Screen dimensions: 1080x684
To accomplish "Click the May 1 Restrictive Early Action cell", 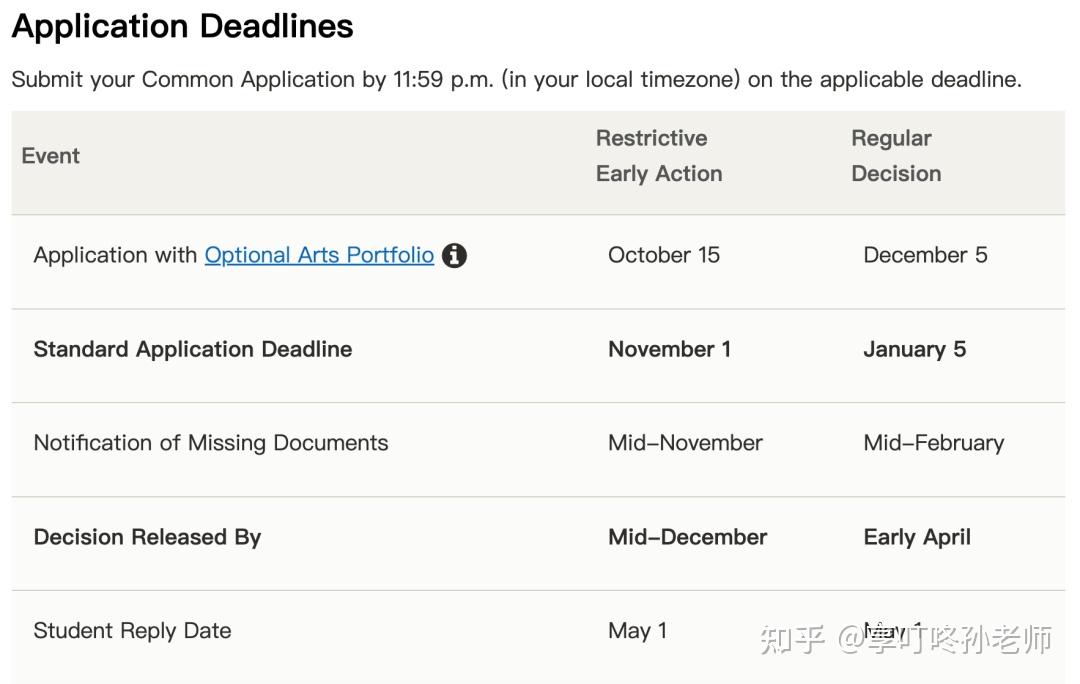I will (x=637, y=631).
